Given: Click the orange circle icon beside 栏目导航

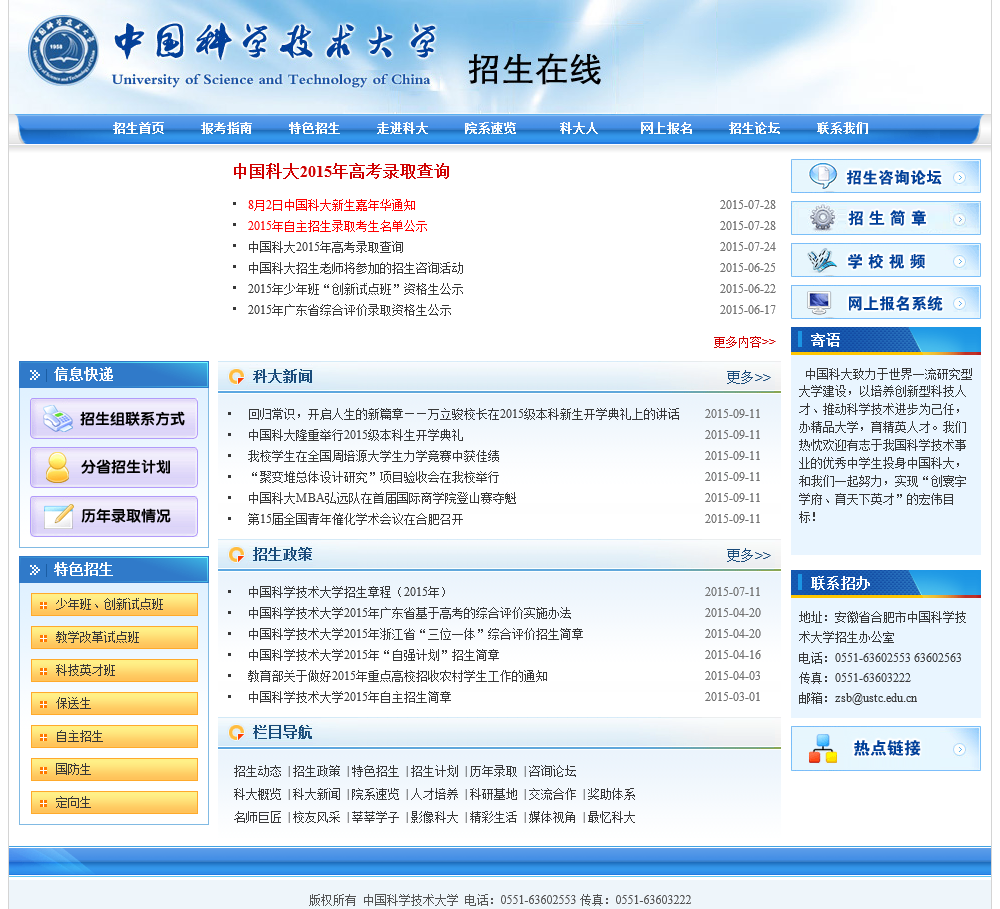Looking at the screenshot, I should [237, 733].
